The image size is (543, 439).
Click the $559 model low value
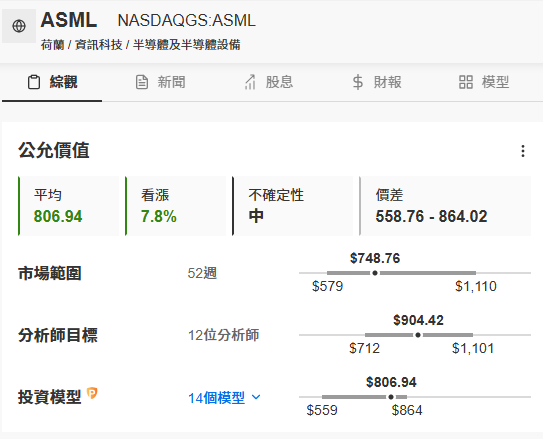click(x=322, y=410)
